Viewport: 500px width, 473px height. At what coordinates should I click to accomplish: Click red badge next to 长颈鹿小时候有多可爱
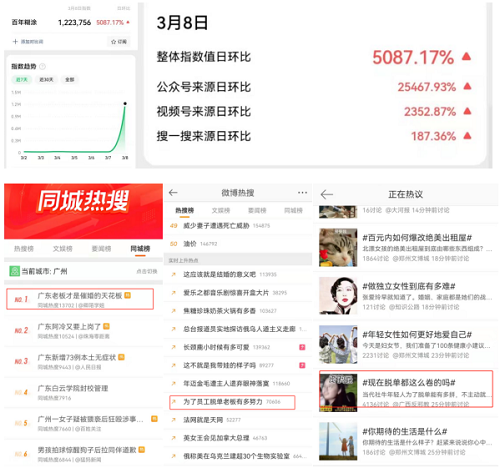pos(302,347)
